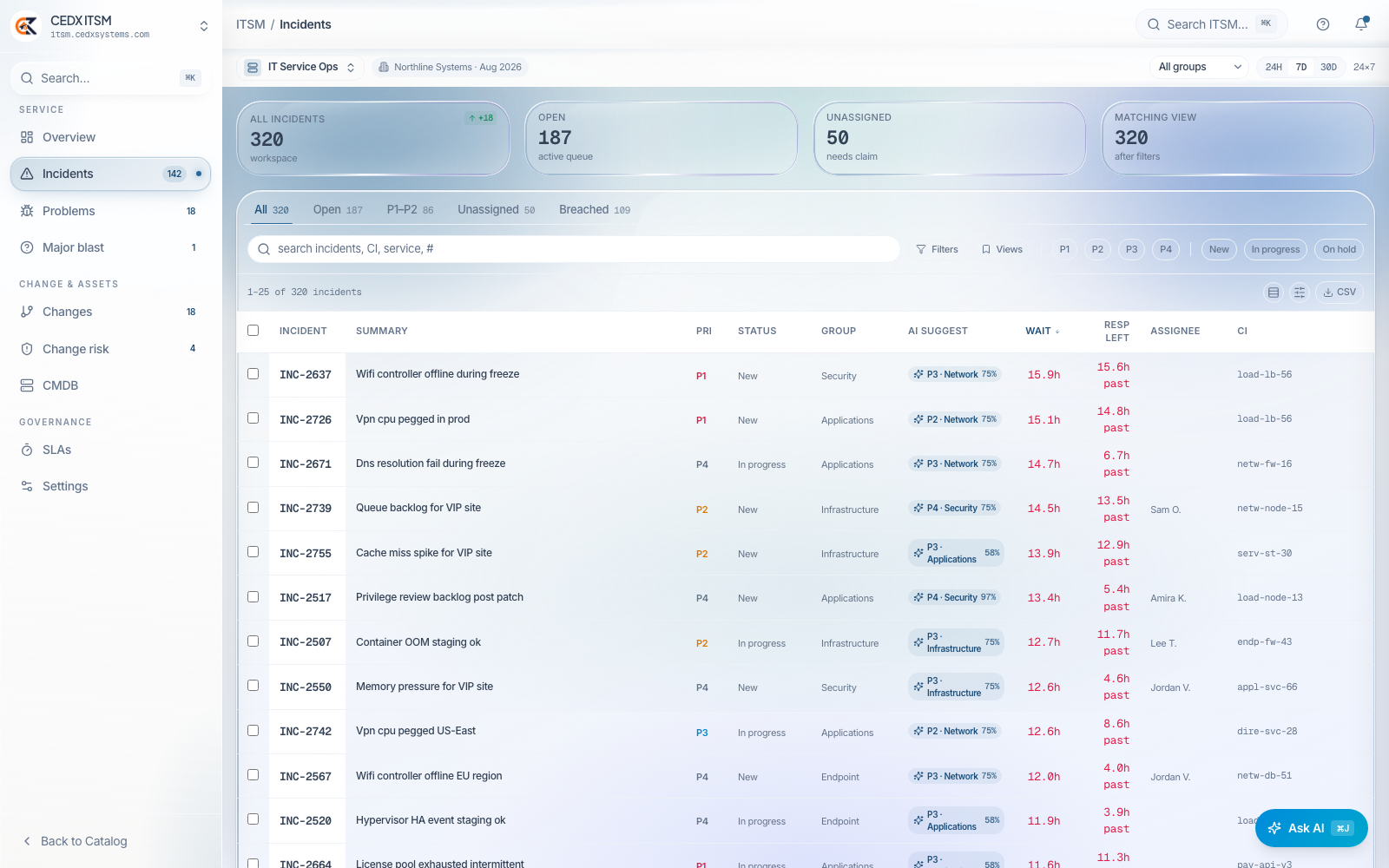Click the 24×7 schedule label

click(1364, 67)
